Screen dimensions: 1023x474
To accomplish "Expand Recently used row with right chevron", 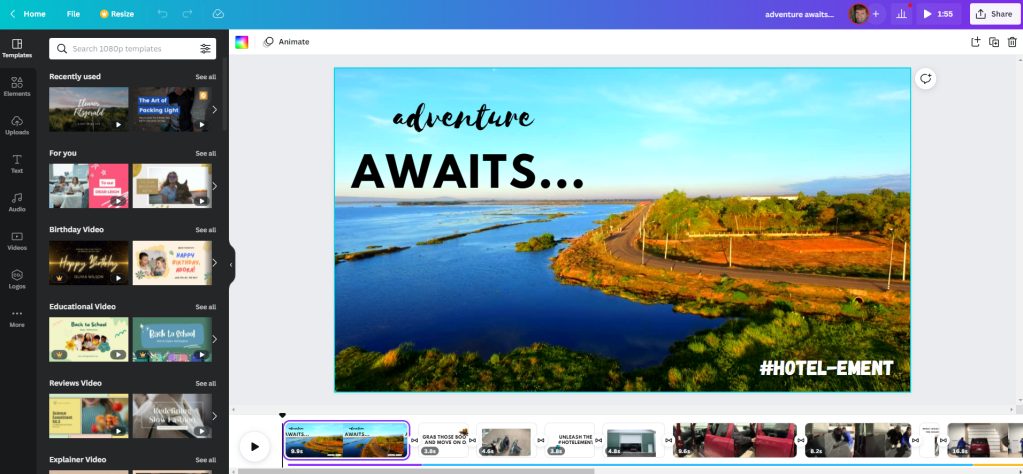I will click(x=214, y=110).
